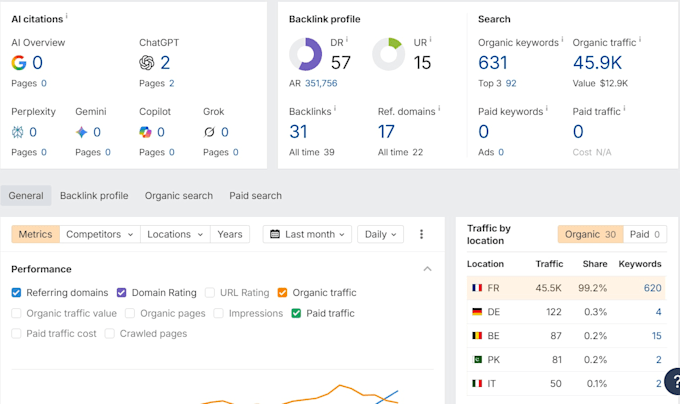Click the AI citations info icon
The width and height of the screenshot is (680, 404).
pos(67,16)
